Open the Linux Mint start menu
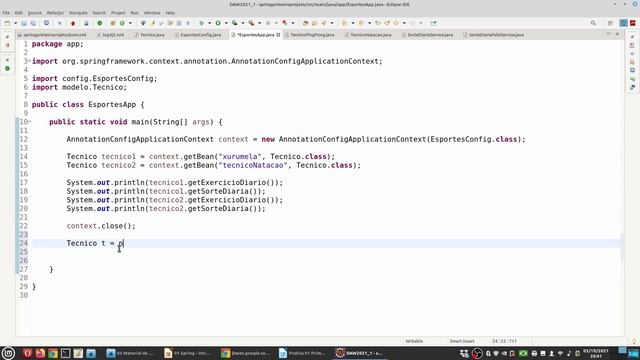The height and width of the screenshot is (360, 640). point(8,353)
